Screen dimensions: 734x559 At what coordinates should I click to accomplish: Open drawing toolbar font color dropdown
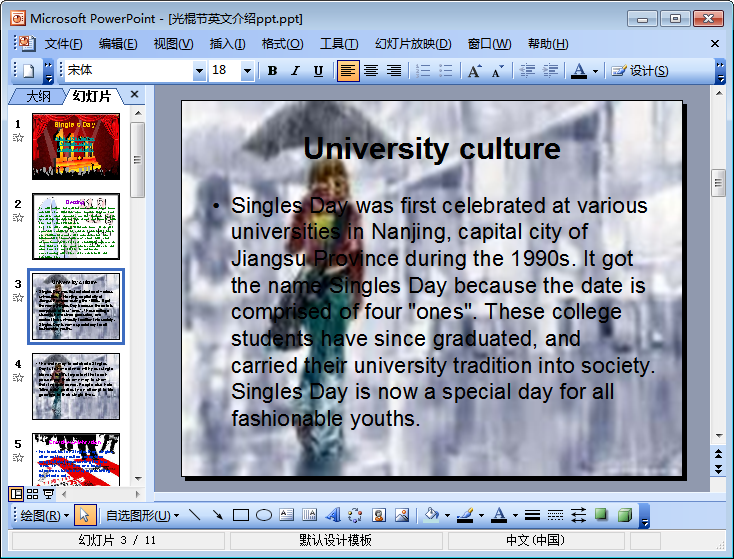(x=515, y=516)
